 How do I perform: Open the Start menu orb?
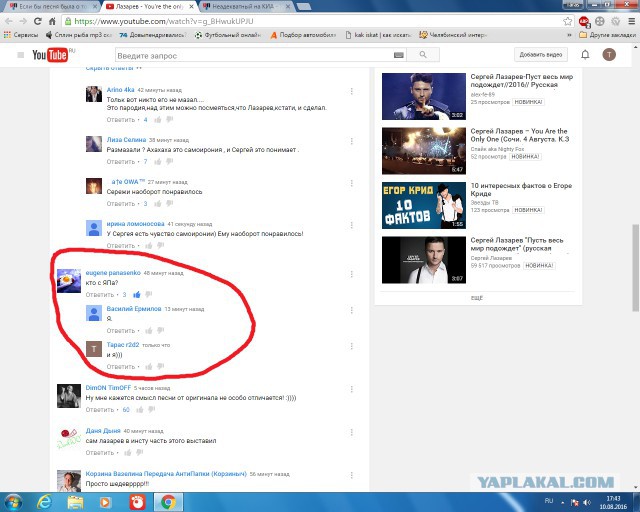click(x=13, y=502)
